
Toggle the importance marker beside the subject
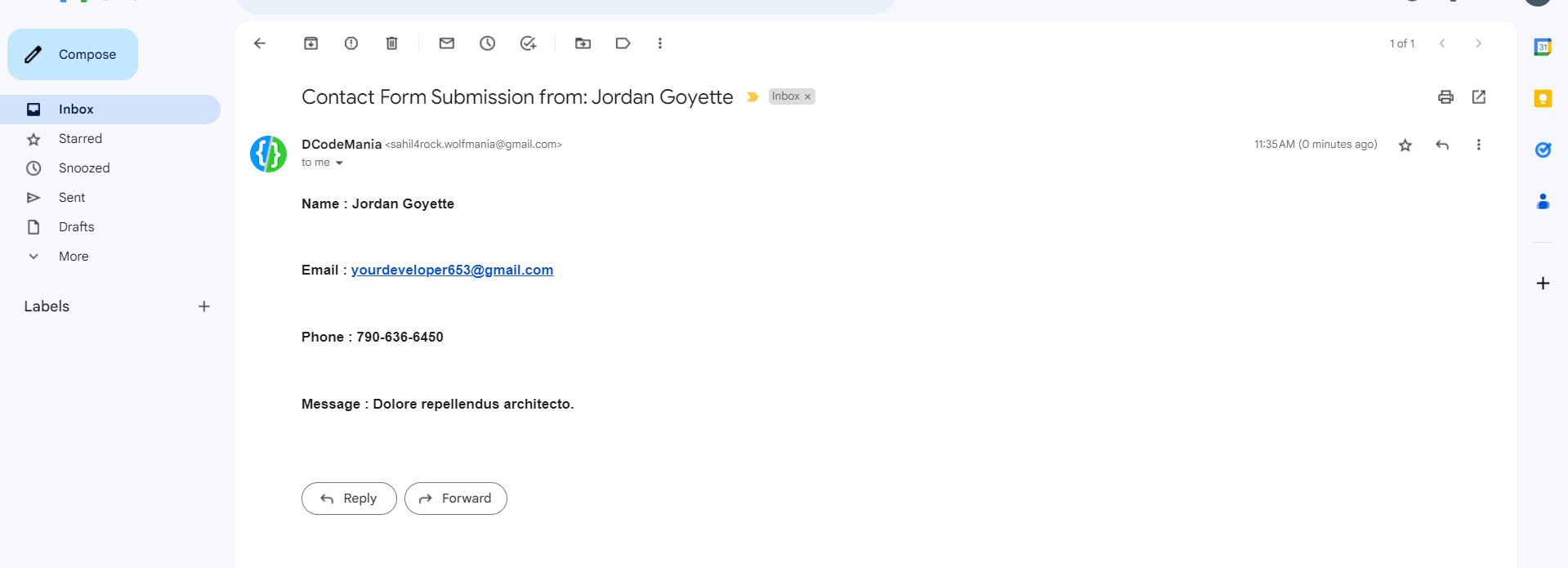point(753,97)
